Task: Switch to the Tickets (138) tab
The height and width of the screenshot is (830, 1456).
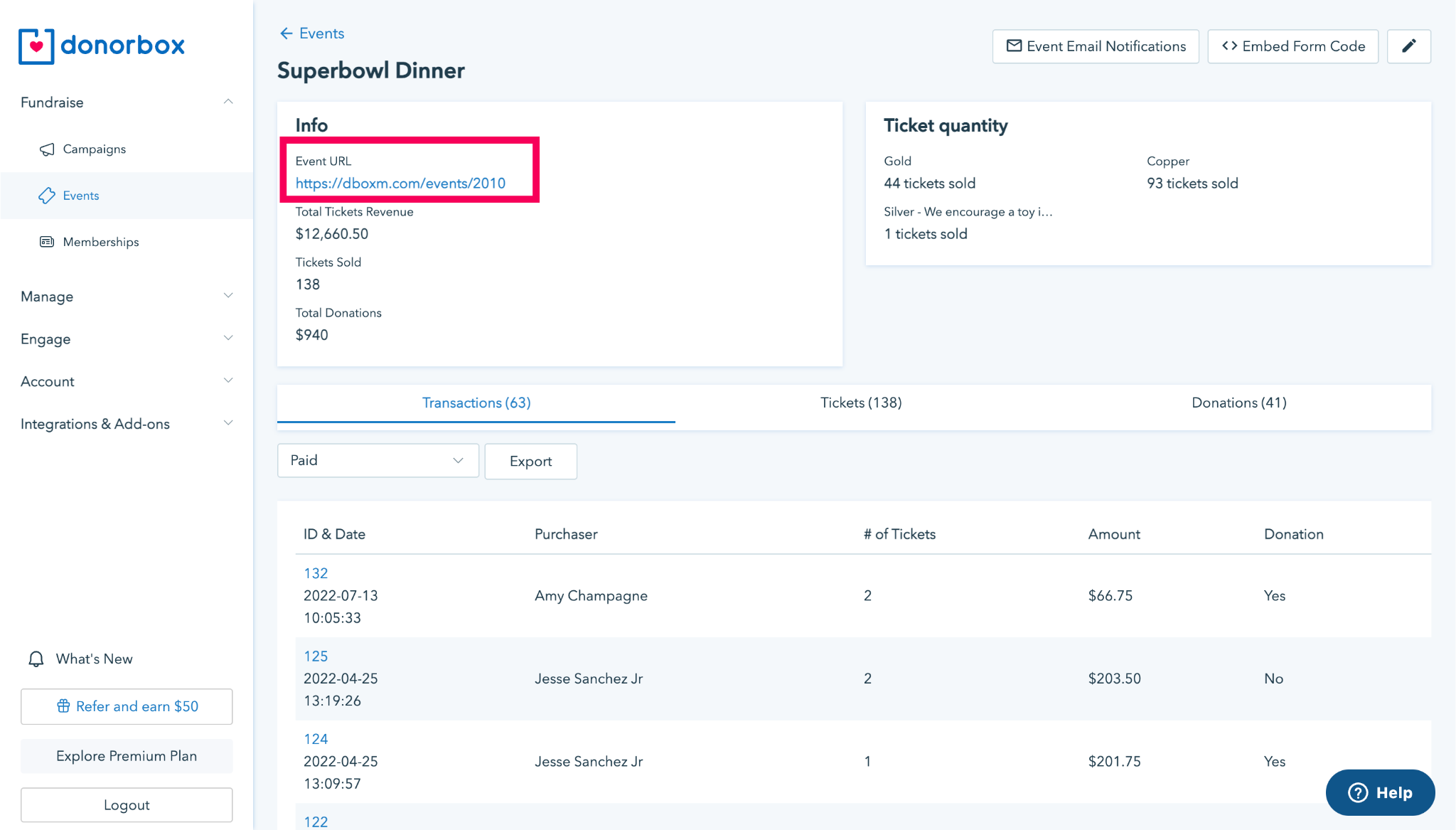Action: pyautogui.click(x=861, y=403)
